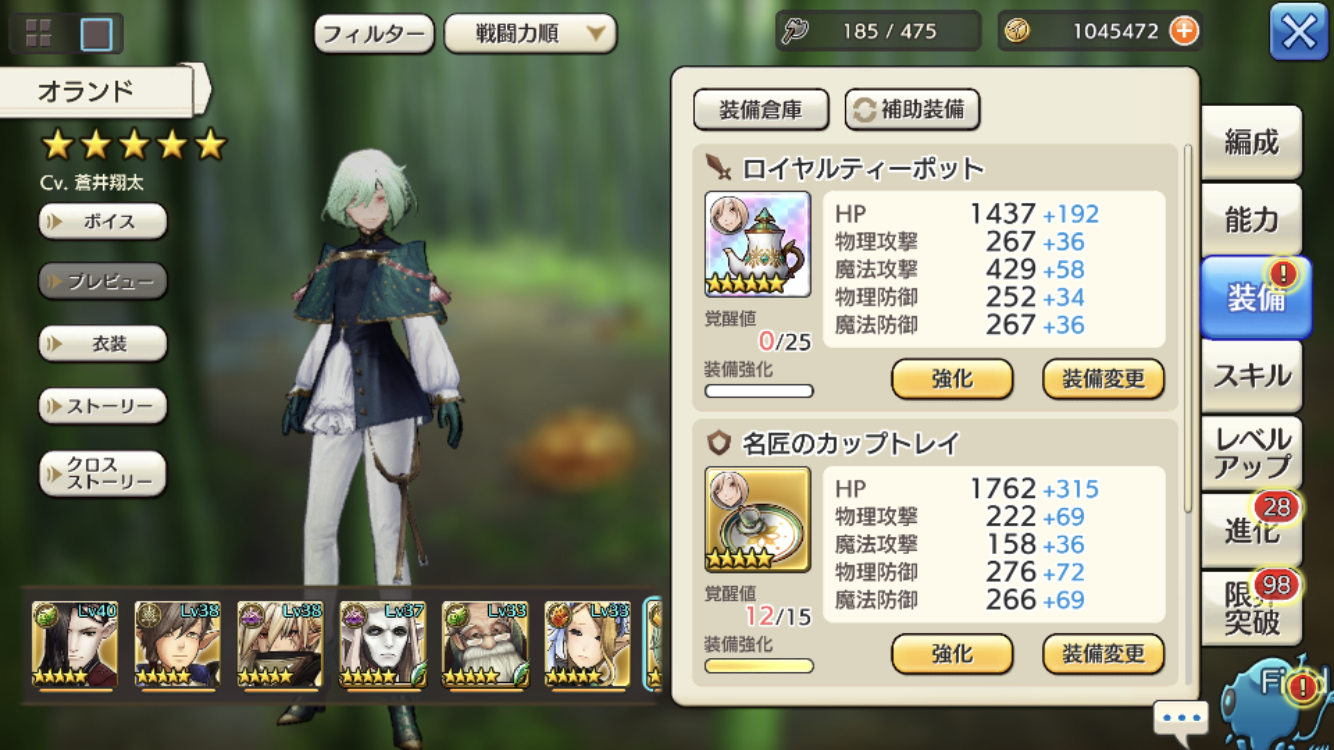Select the bearded Lv33 old man portrait
This screenshot has width=1334, height=750.
click(486, 644)
